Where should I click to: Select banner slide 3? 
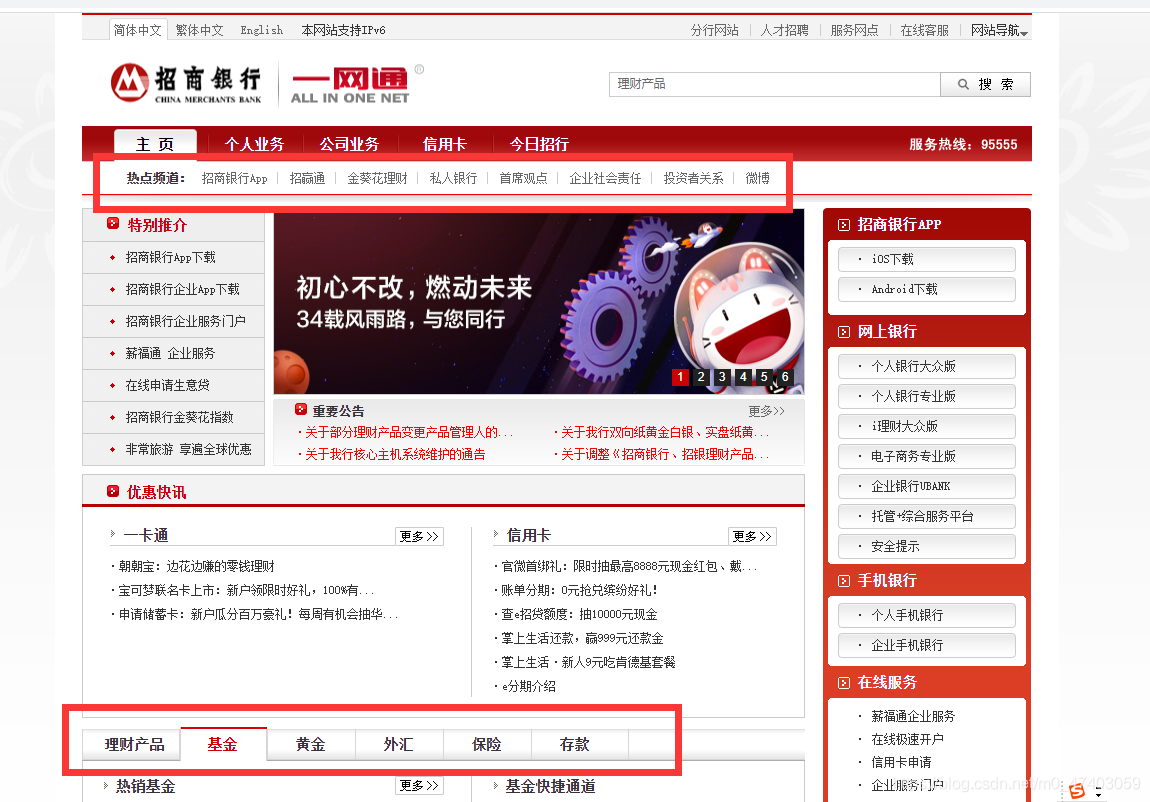pyautogui.click(x=722, y=377)
